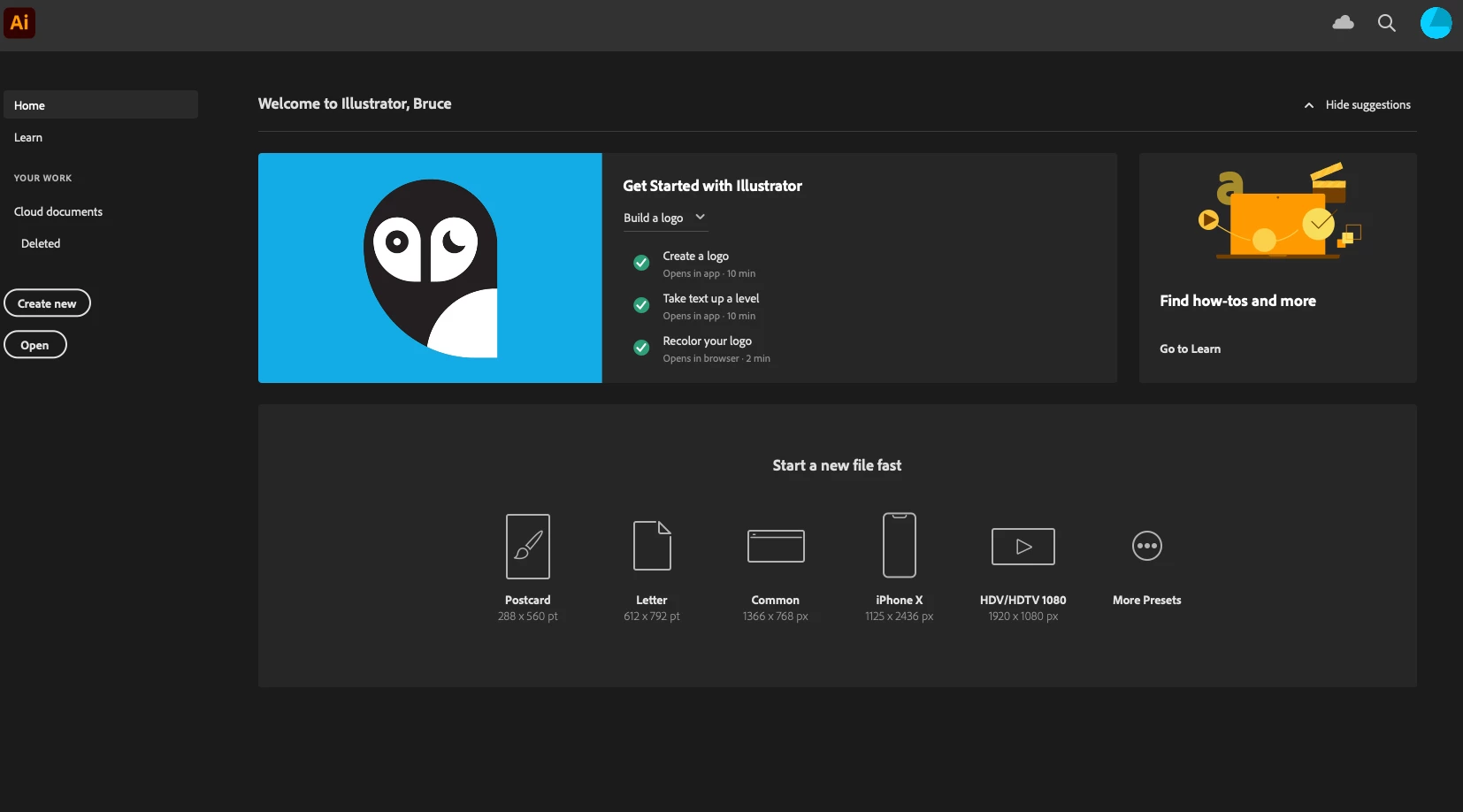Viewport: 1463px width, 812px height.
Task: Open search with magnifier icon
Action: click(1387, 23)
